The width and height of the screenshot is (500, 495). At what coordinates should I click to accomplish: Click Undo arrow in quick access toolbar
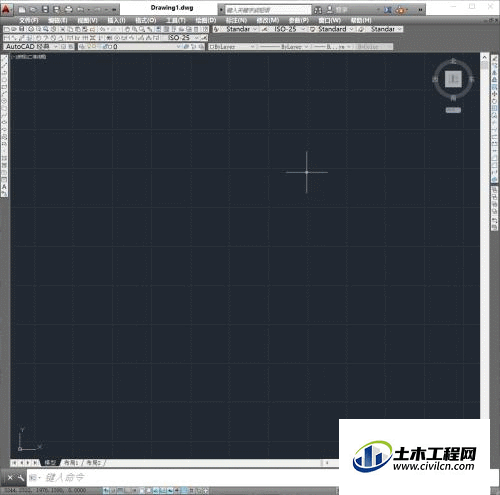[x=80, y=10]
